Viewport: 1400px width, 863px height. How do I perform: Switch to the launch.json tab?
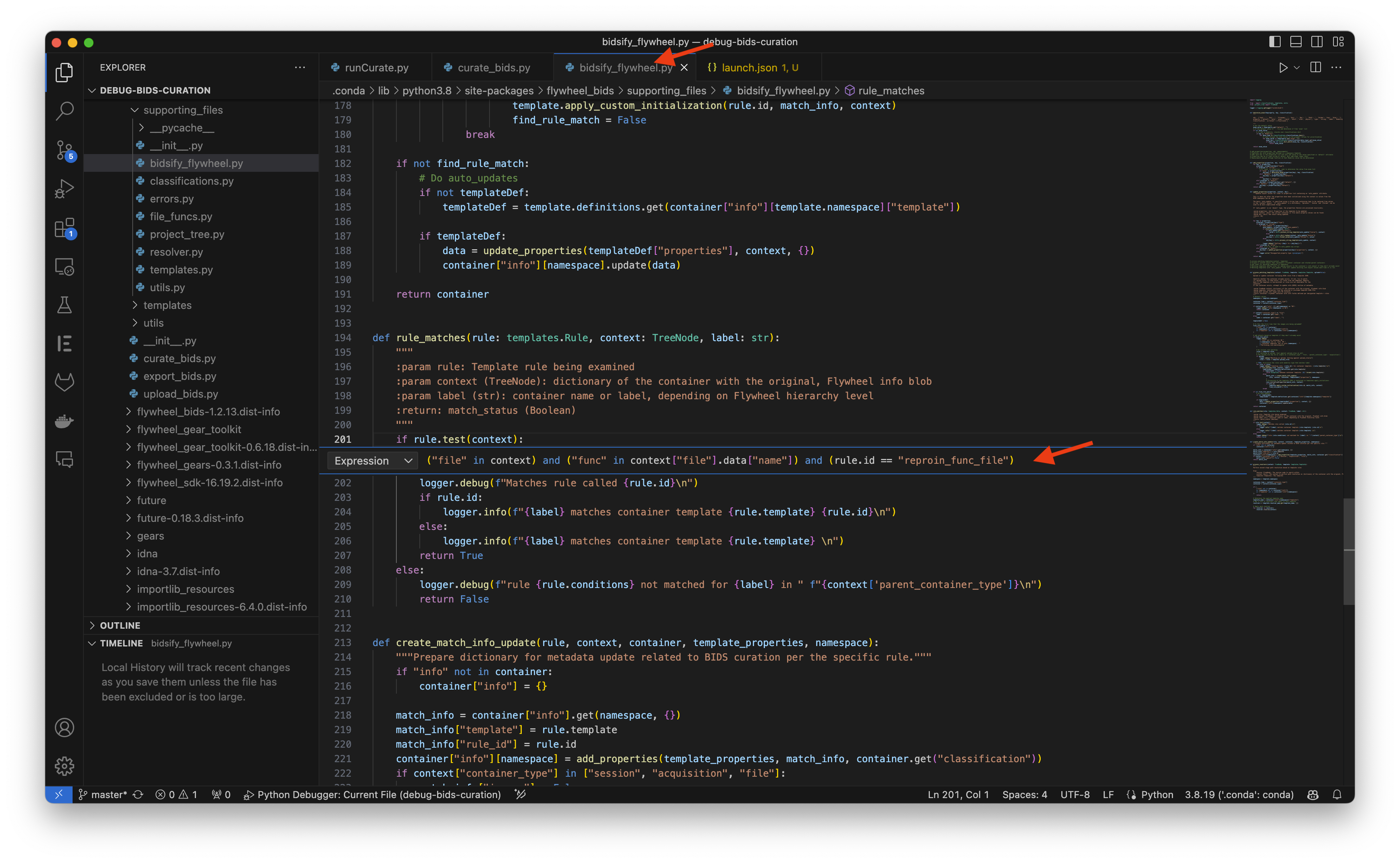[759, 67]
